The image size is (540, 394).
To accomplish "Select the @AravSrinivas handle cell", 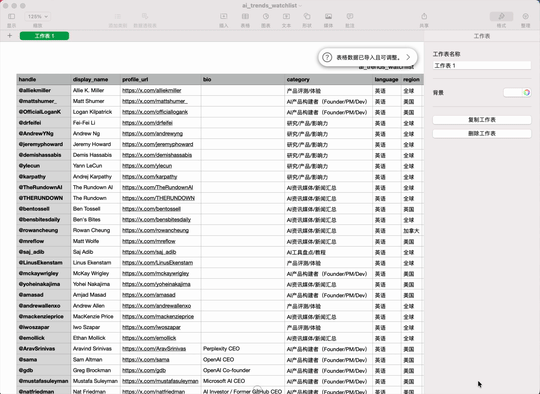I will click(43, 349).
